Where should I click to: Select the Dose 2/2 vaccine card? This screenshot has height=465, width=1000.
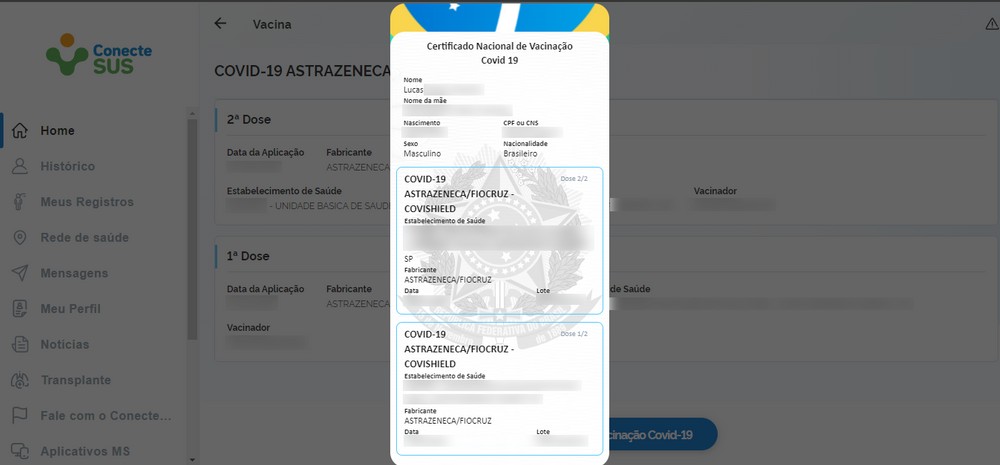pyautogui.click(x=499, y=240)
